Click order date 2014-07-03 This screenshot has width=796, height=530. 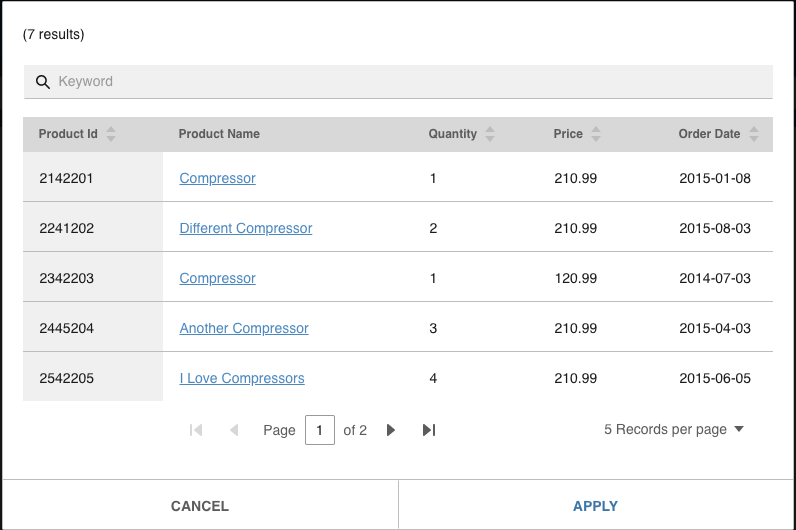[x=715, y=278]
